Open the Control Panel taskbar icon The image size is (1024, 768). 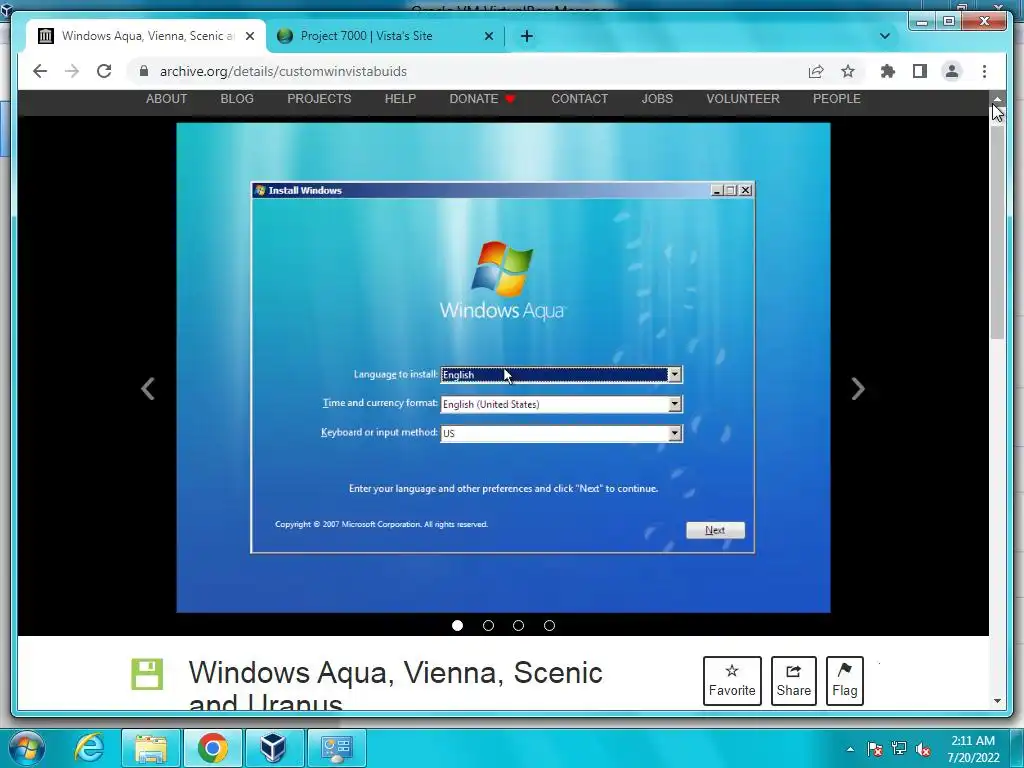click(336, 748)
